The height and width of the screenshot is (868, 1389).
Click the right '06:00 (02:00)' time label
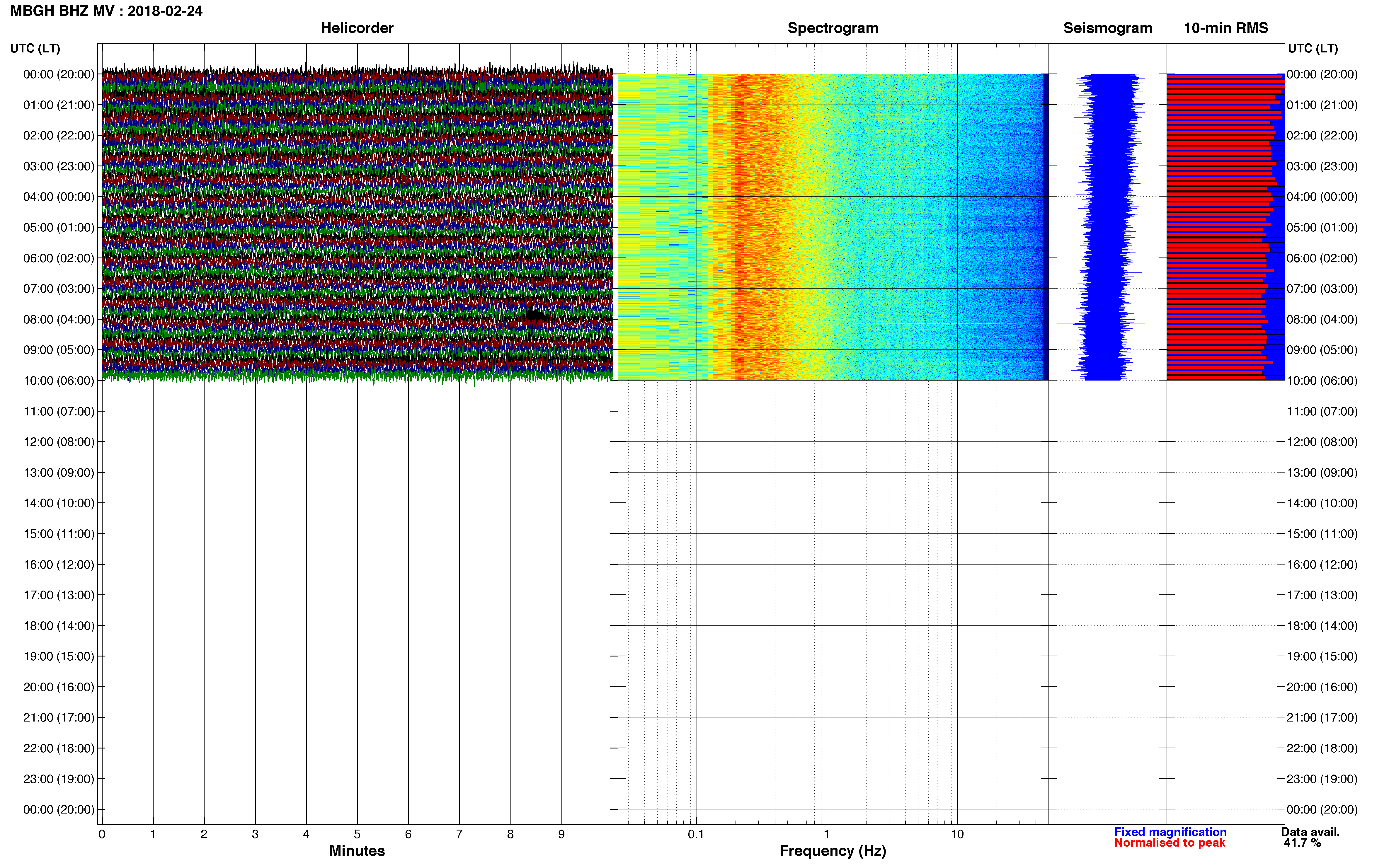1322,258
